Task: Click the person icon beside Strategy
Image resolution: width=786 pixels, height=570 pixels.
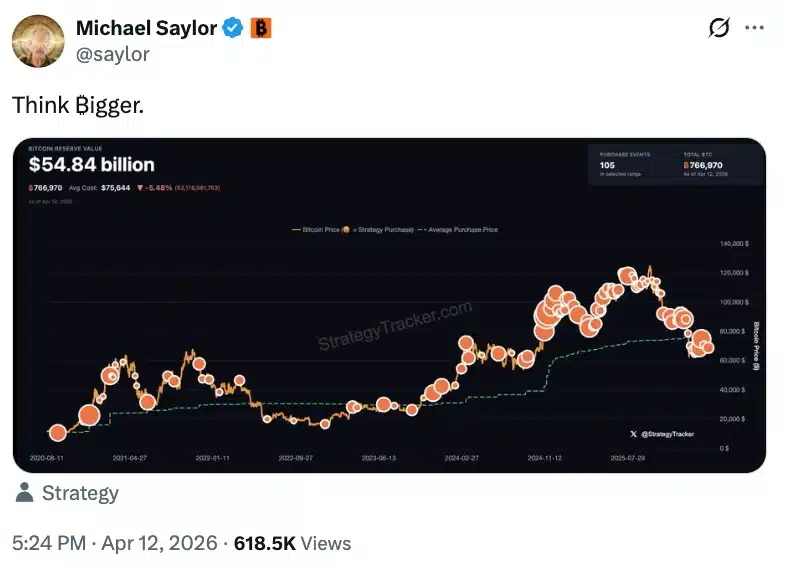Action: click(26, 493)
